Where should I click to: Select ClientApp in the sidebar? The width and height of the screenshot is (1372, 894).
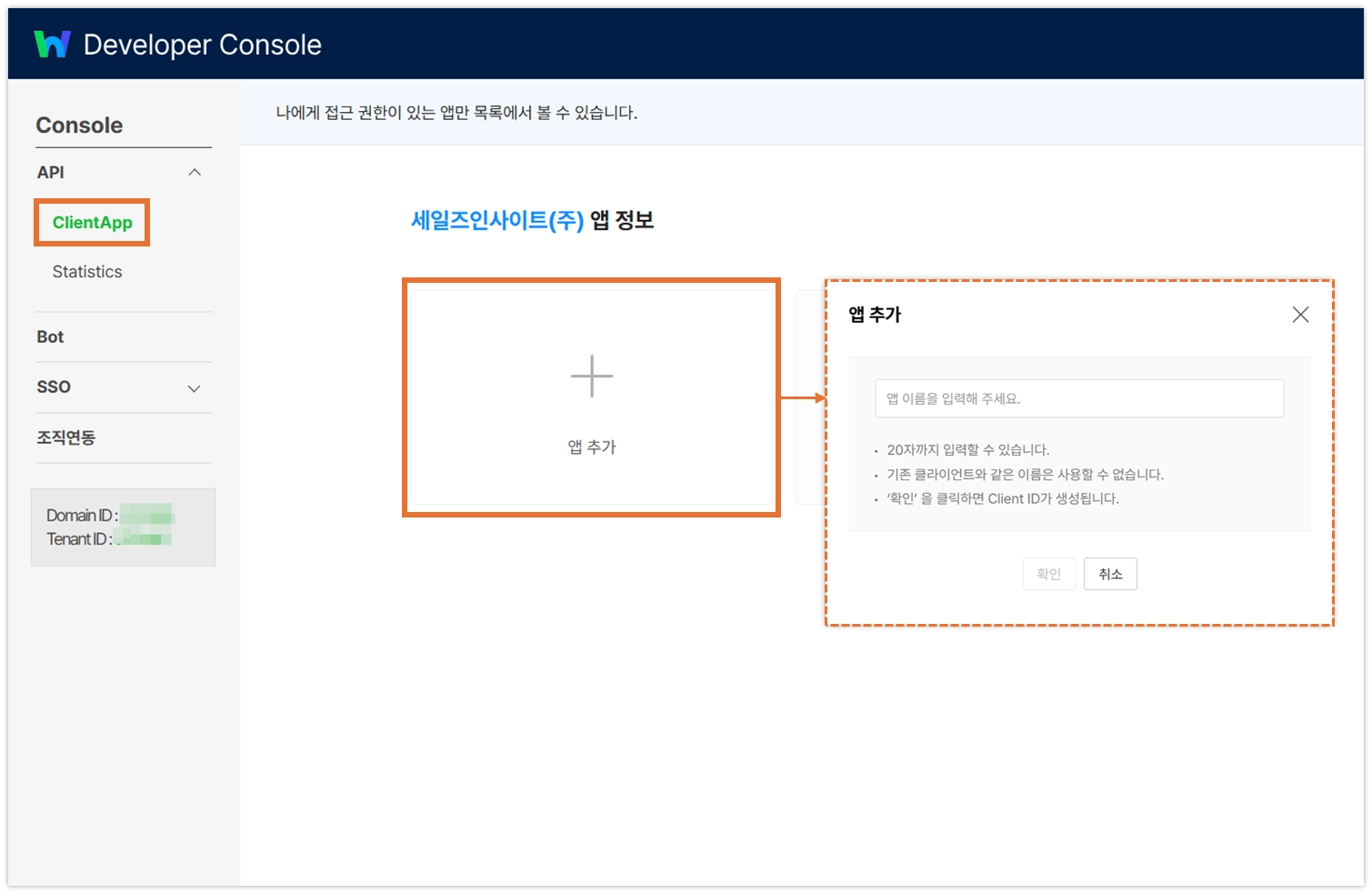(92, 222)
